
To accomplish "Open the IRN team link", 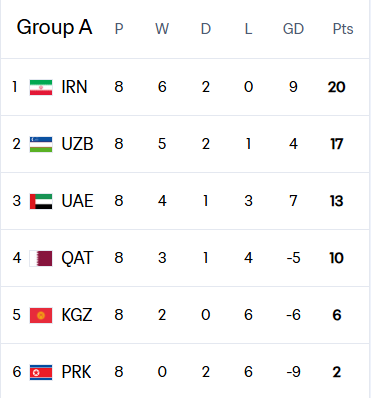I will (x=74, y=87).
